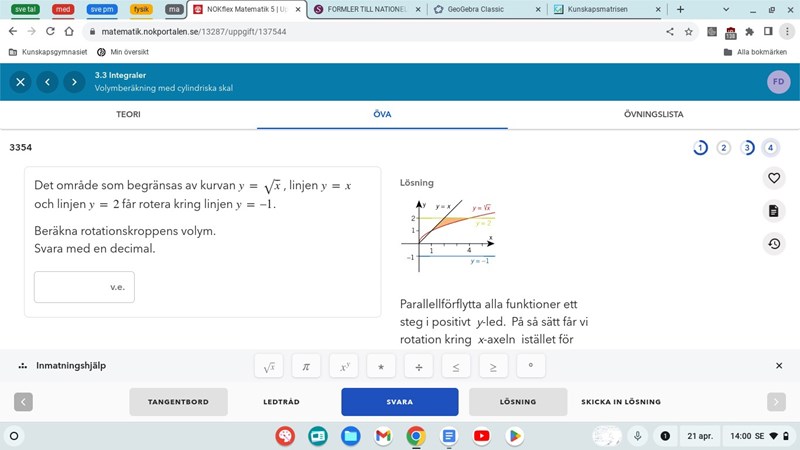Go to next exercise with right chevron
This screenshot has height=450, width=800.
[x=73, y=82]
